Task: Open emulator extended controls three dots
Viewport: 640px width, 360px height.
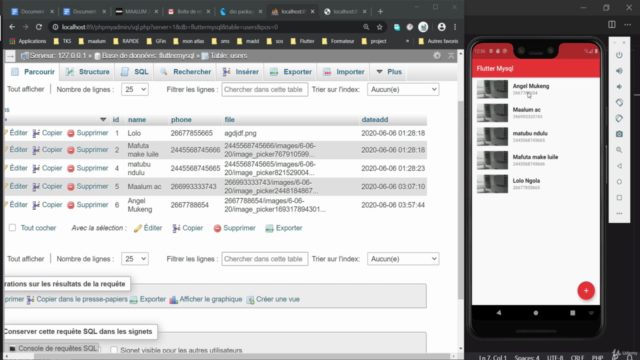Action: (x=619, y=213)
